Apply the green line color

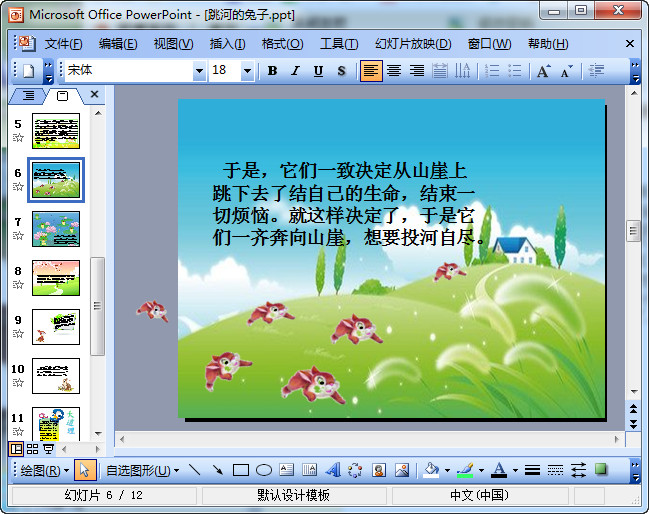(465, 470)
